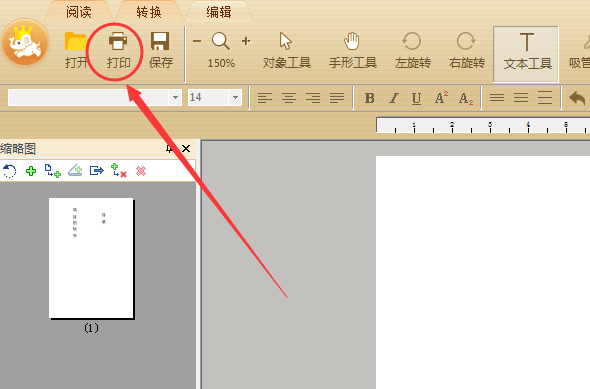The image size is (590, 389).
Task: Toggle bold formatting
Action: click(370, 98)
